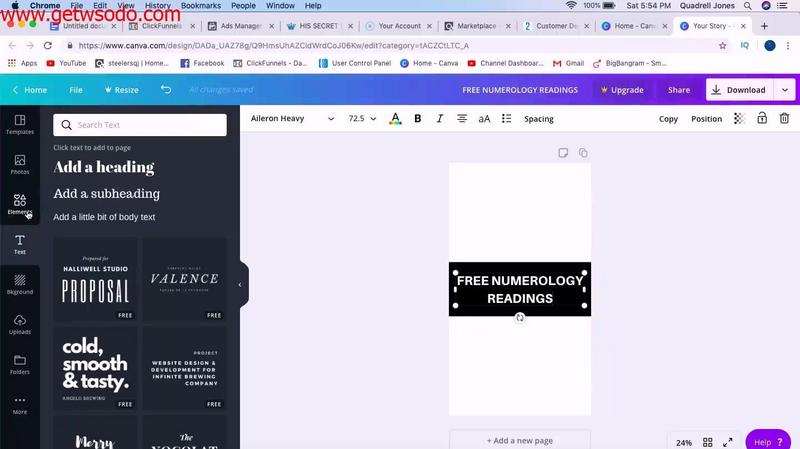
Task: Click the Download button
Action: pos(740,90)
